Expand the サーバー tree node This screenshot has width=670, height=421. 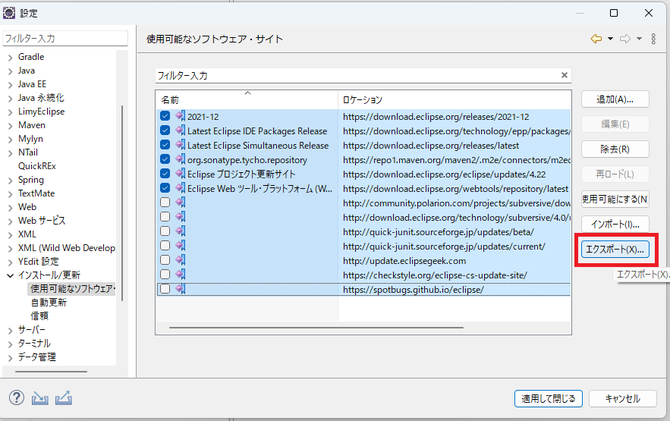[x=10, y=330]
